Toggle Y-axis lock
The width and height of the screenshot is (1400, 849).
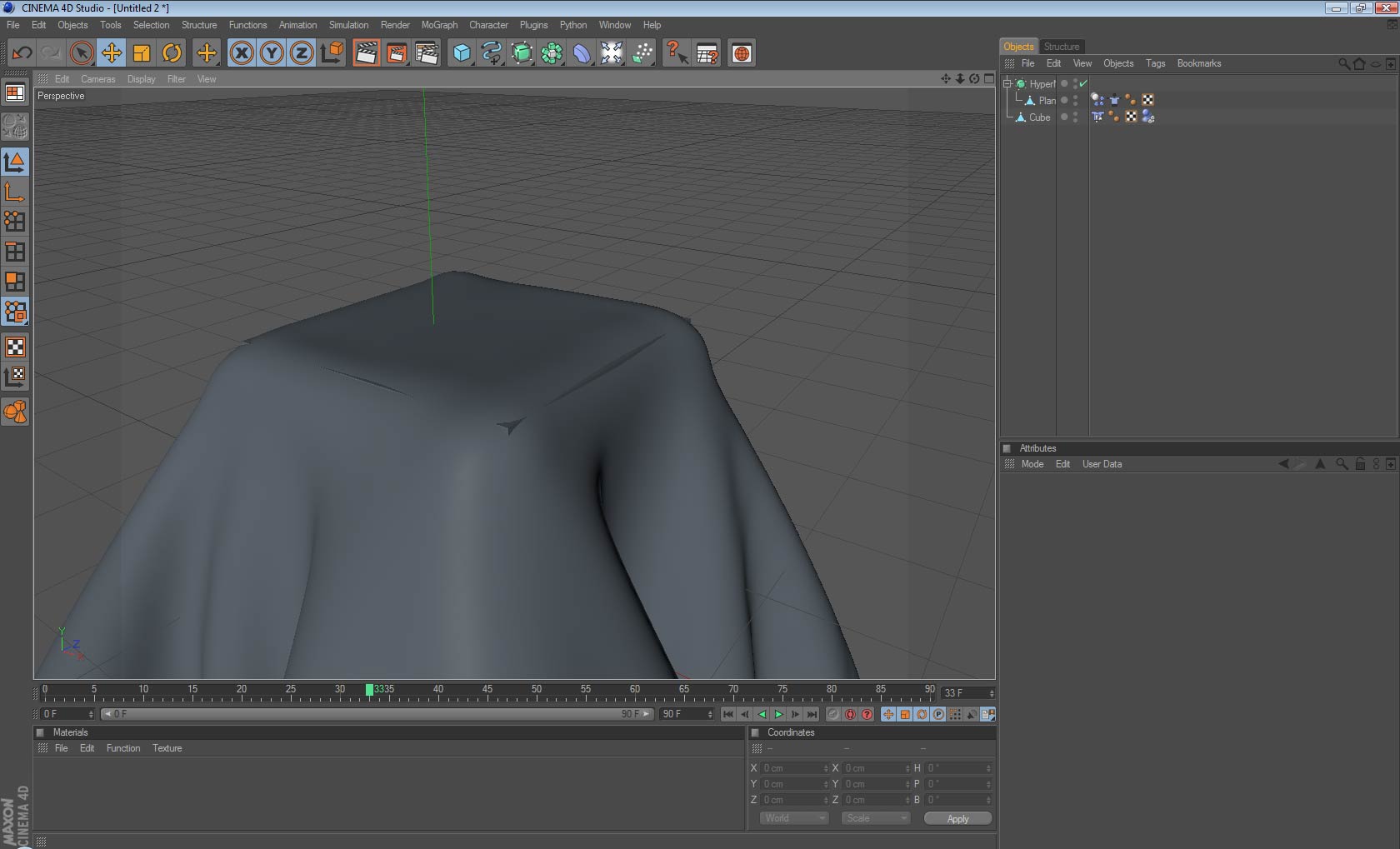click(x=272, y=53)
